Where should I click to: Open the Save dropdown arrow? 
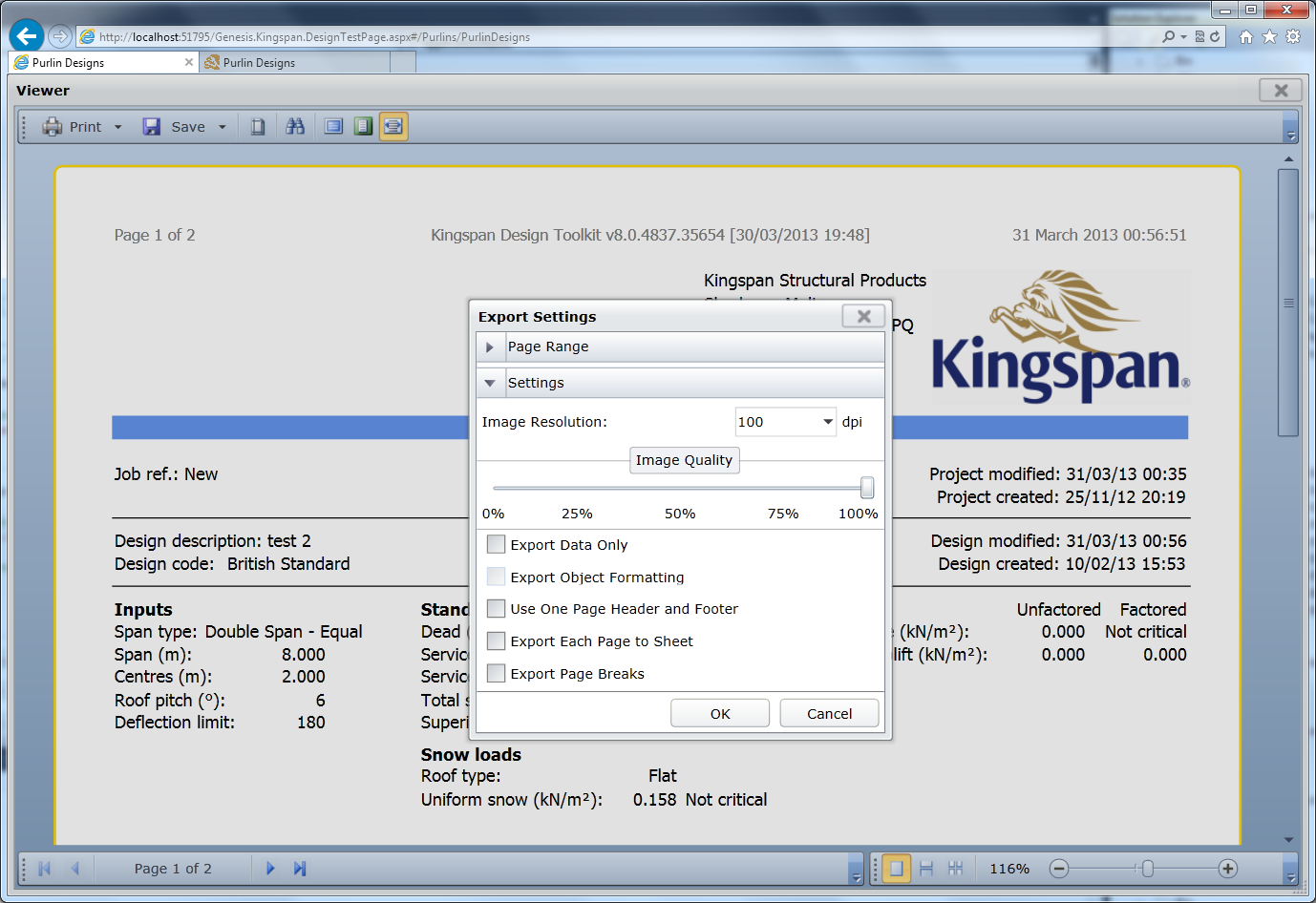[x=223, y=127]
